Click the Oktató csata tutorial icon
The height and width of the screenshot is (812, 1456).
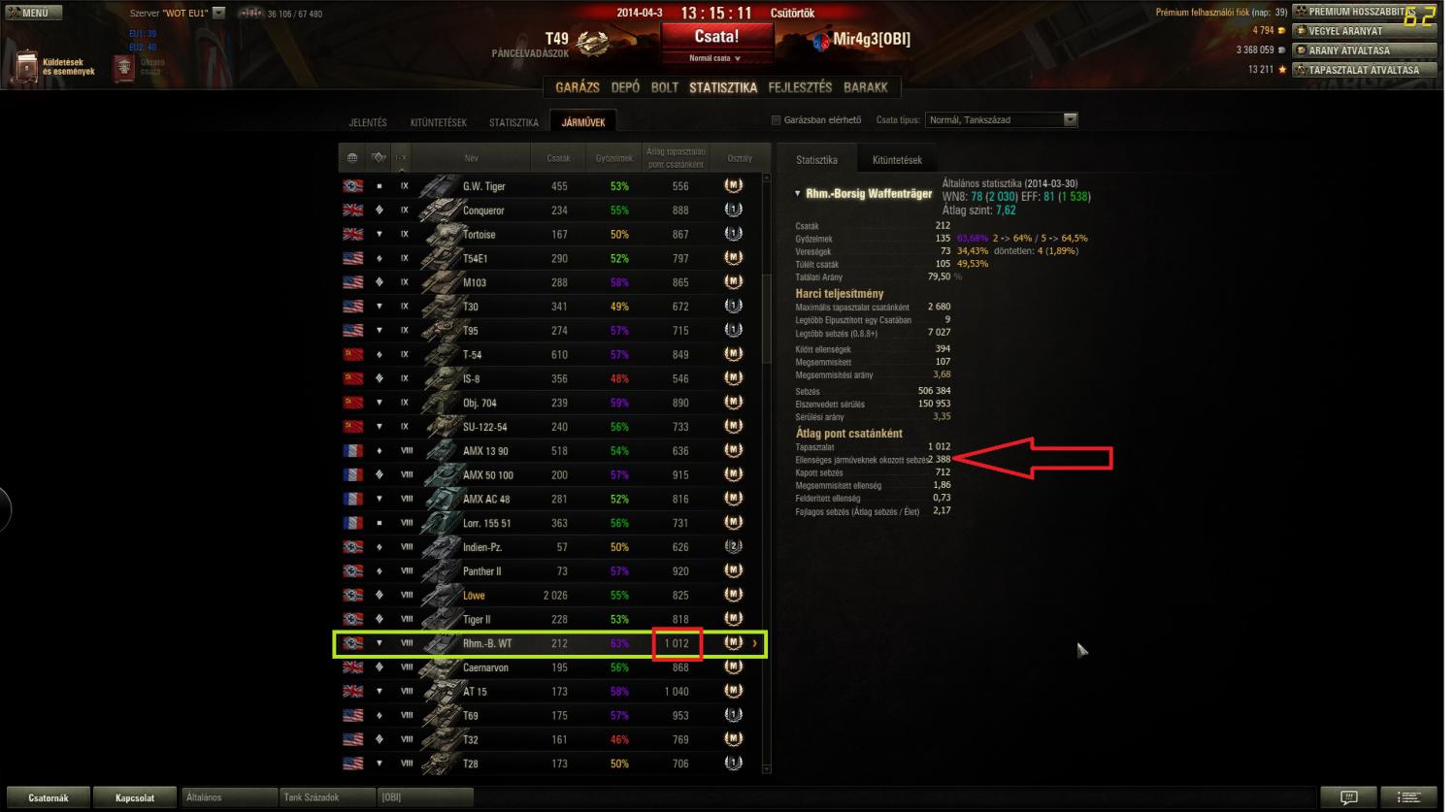tap(124, 68)
